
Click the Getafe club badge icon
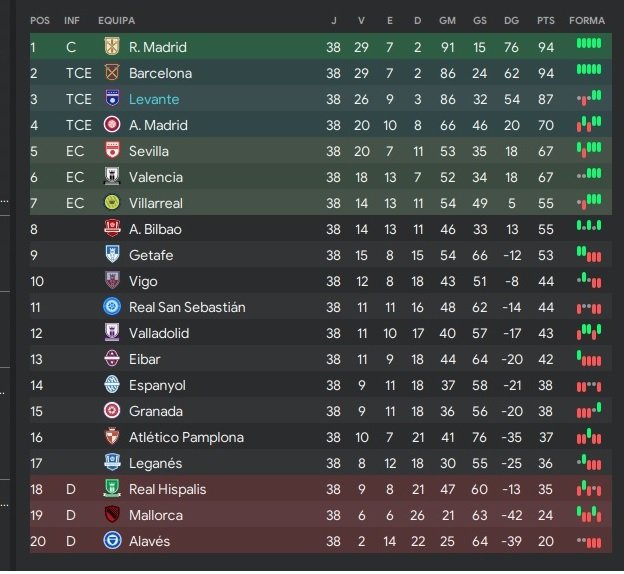coord(112,255)
